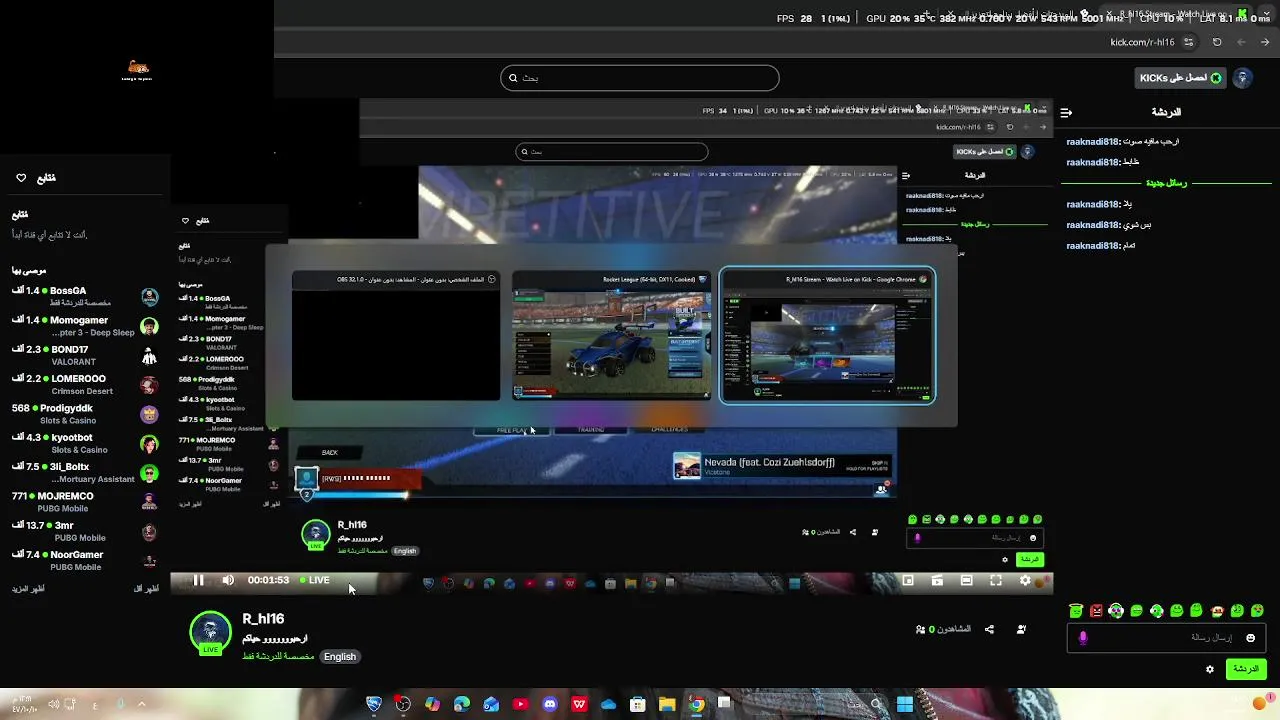Open stream player settings gear
This screenshot has height=720, width=1280.
[x=1025, y=580]
